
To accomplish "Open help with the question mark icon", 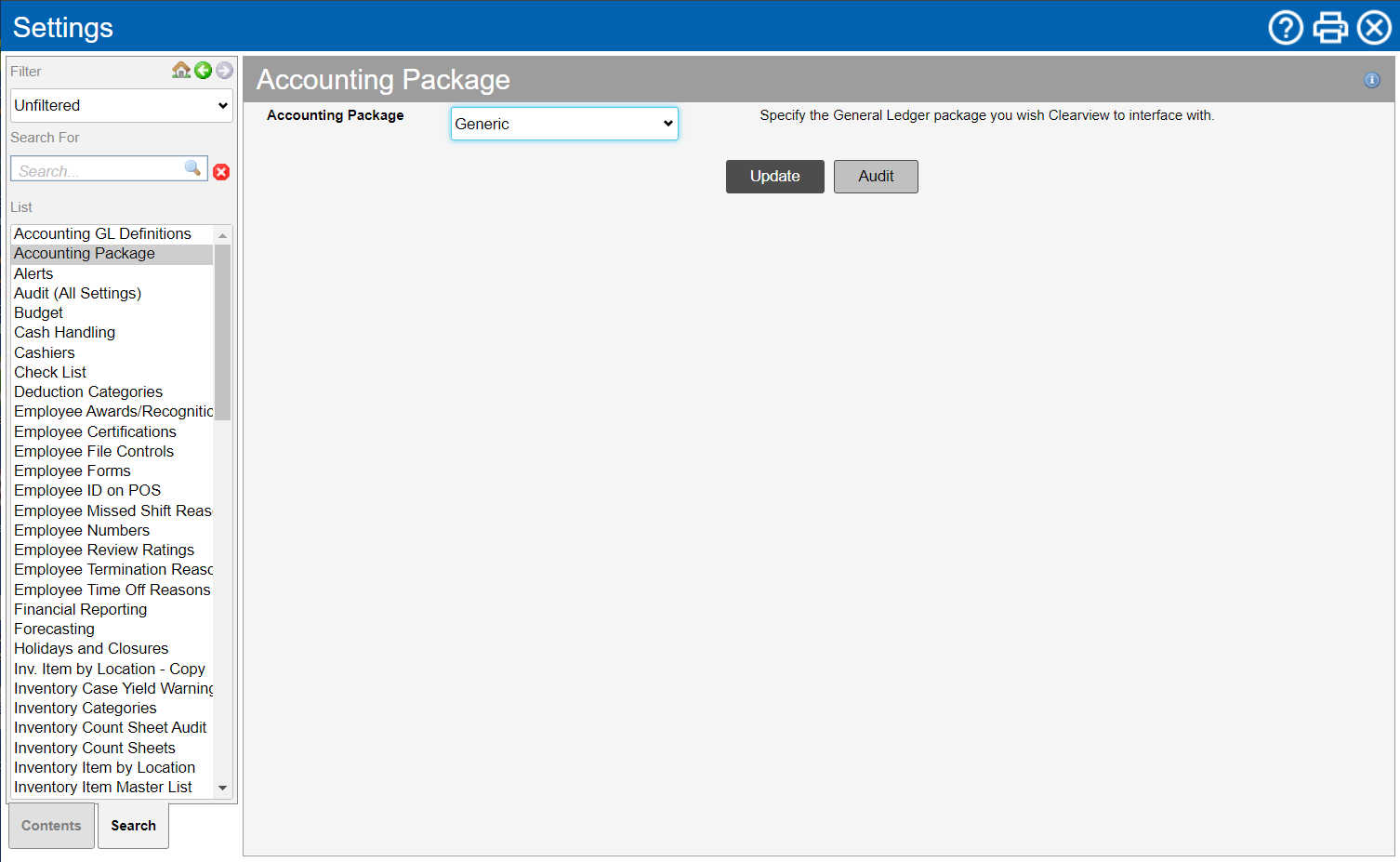I will tap(1286, 28).
